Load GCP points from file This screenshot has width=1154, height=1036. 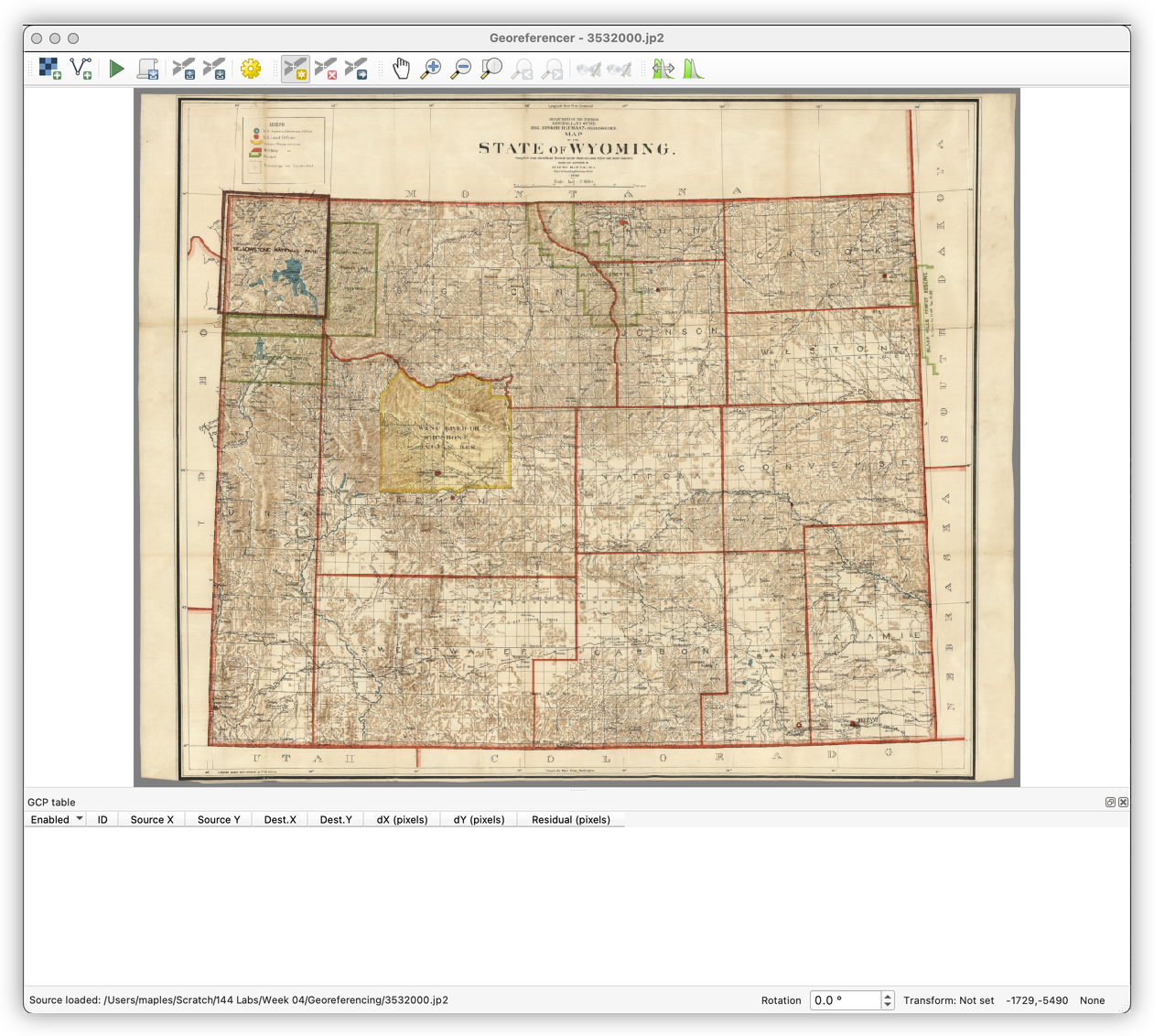tap(184, 69)
